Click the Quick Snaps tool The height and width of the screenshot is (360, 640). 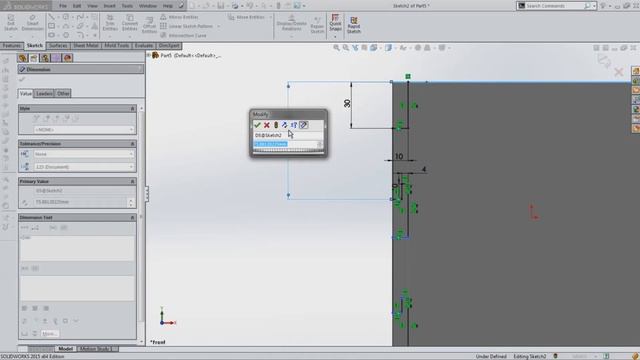[x=335, y=23]
